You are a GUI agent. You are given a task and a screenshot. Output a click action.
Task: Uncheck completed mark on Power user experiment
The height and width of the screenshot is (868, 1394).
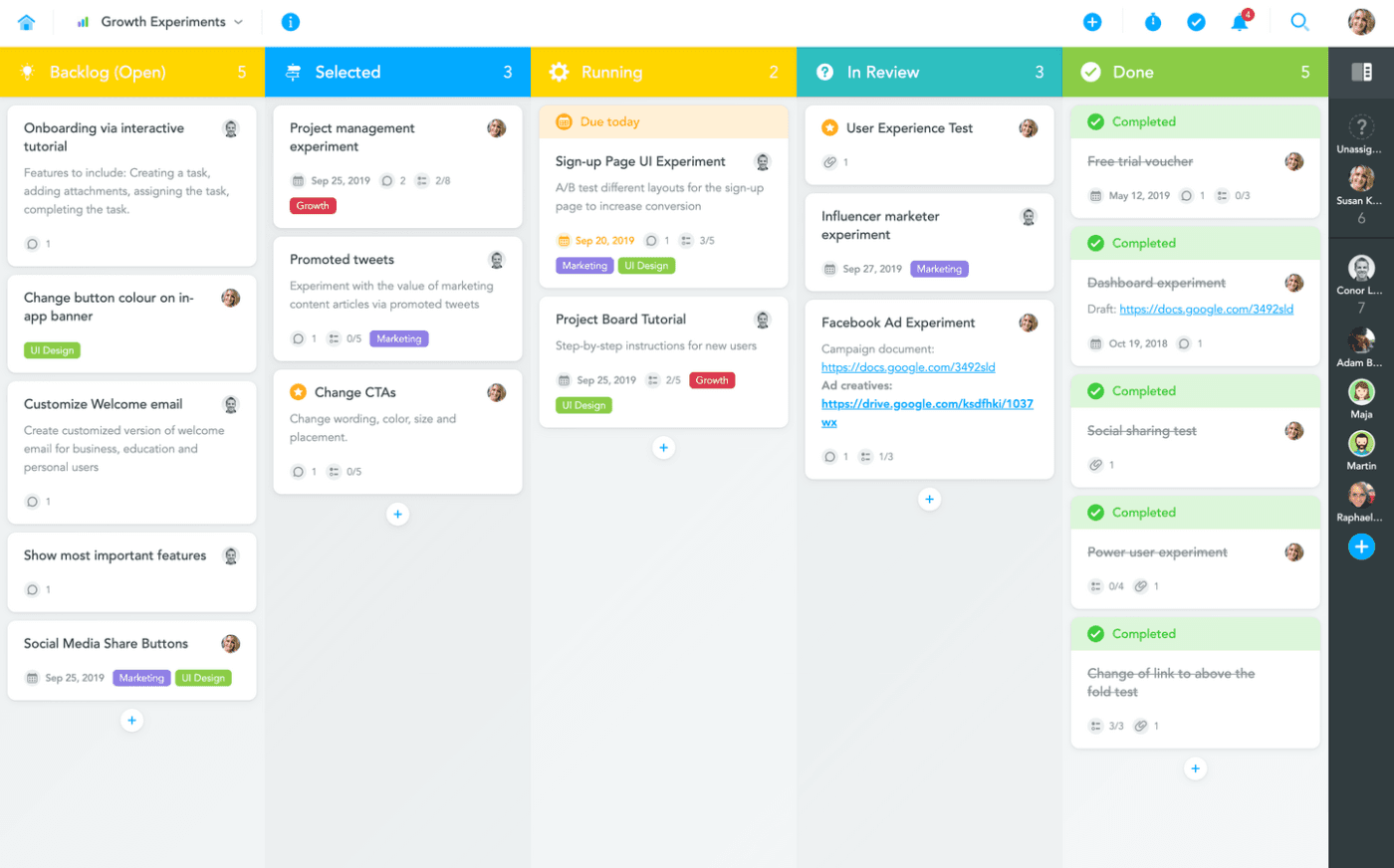(x=1095, y=513)
